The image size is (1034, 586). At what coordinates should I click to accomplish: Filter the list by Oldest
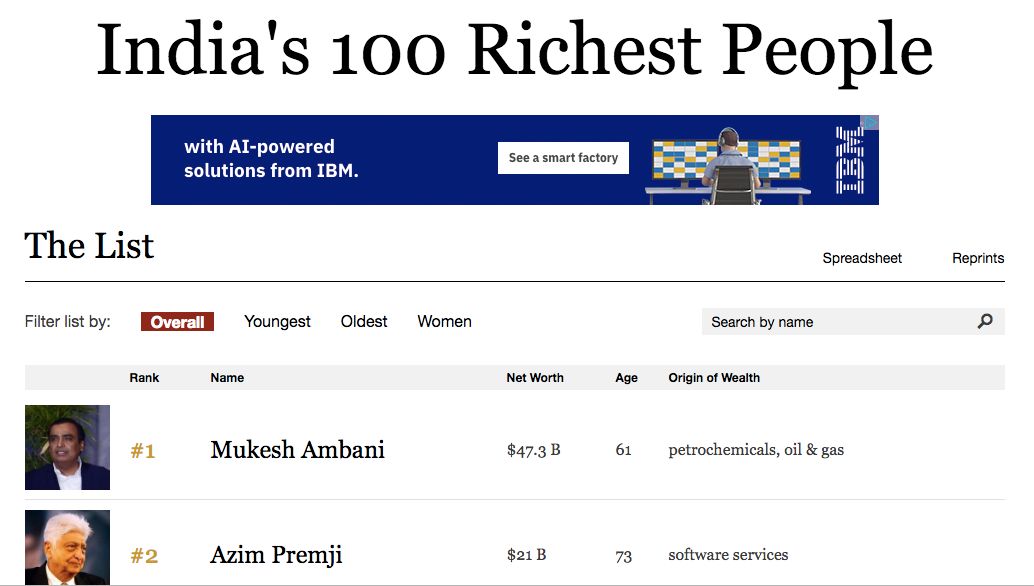click(x=364, y=322)
